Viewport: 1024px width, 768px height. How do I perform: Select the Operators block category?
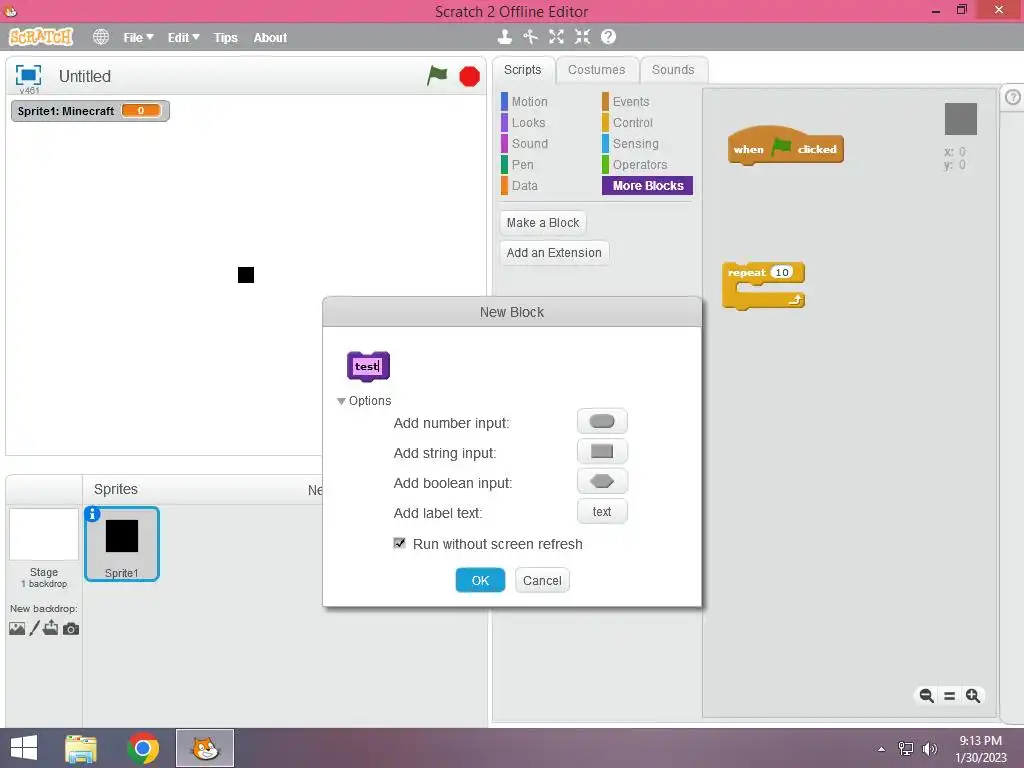click(639, 165)
